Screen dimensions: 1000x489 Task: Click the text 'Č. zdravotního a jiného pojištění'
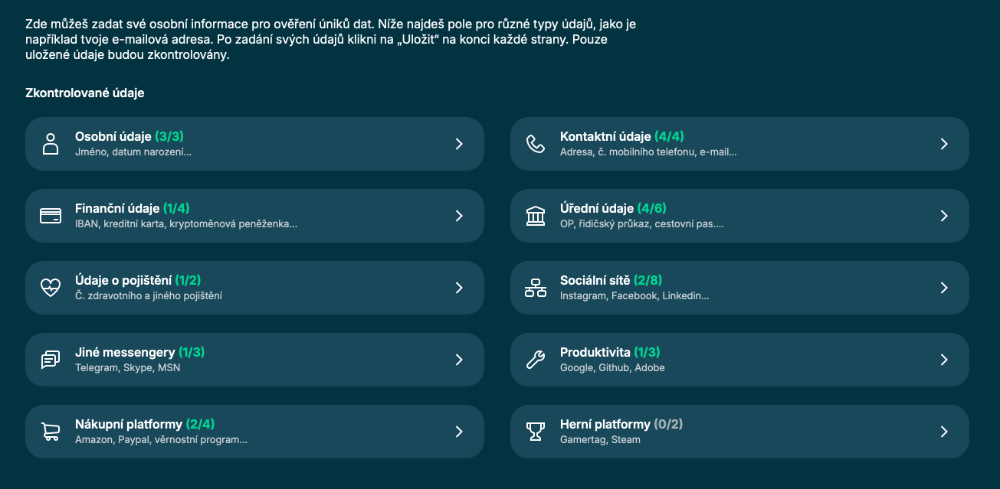(x=149, y=296)
